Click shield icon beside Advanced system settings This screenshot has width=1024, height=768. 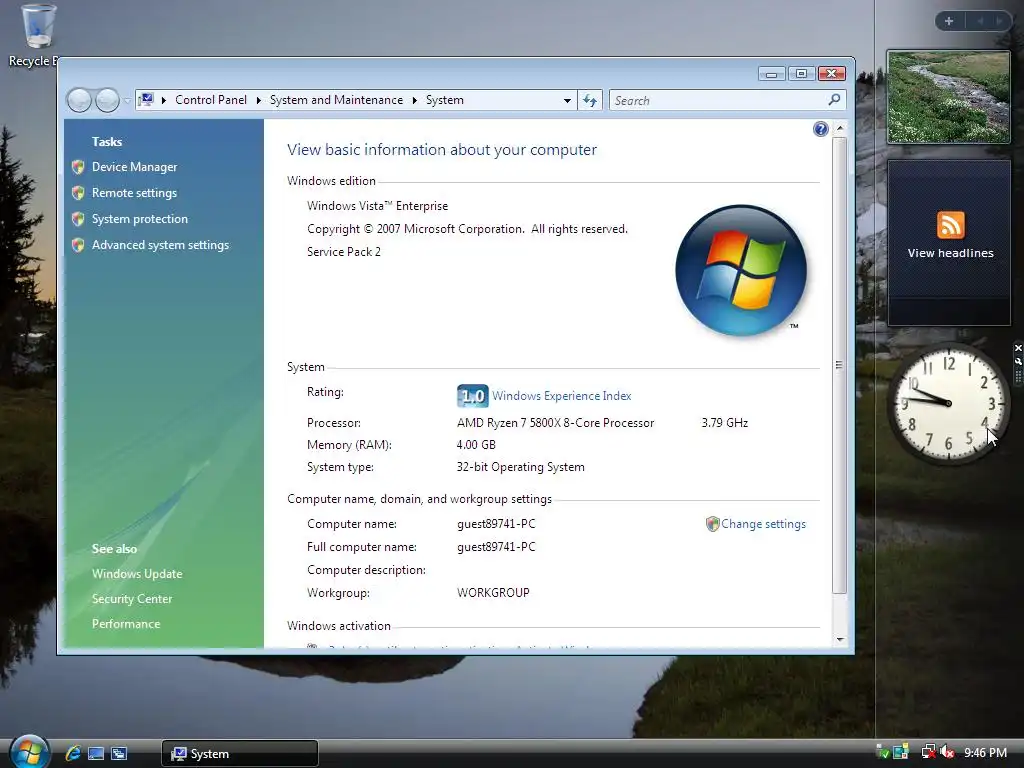78,245
